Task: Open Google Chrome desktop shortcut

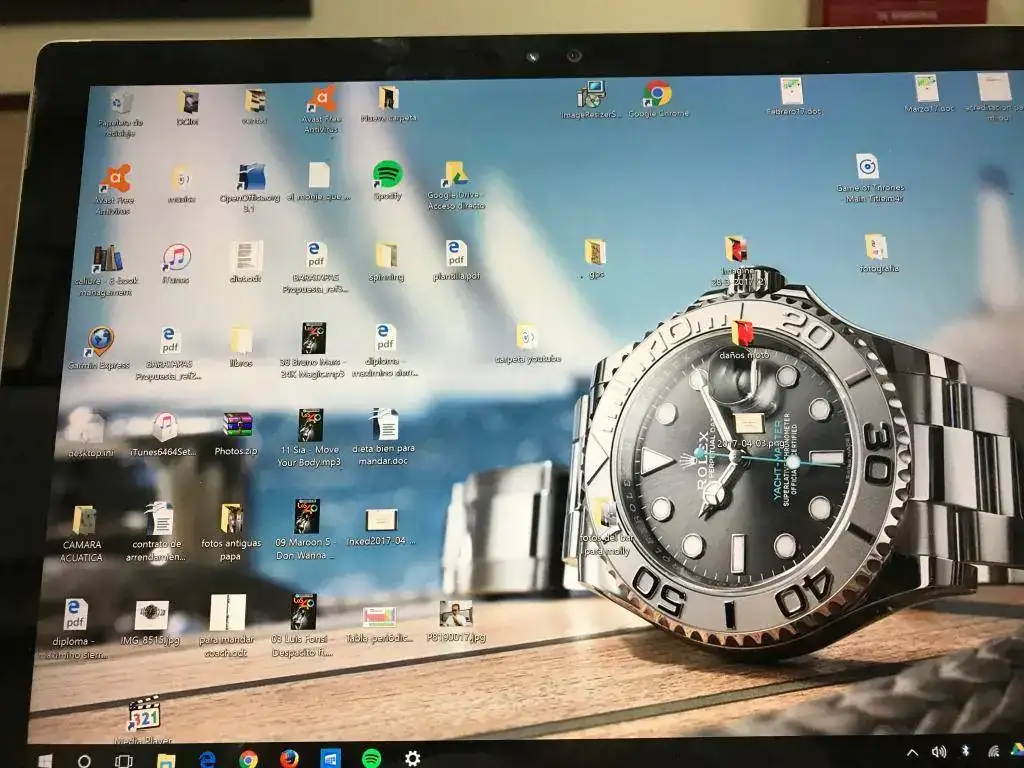Action: pyautogui.click(x=657, y=95)
